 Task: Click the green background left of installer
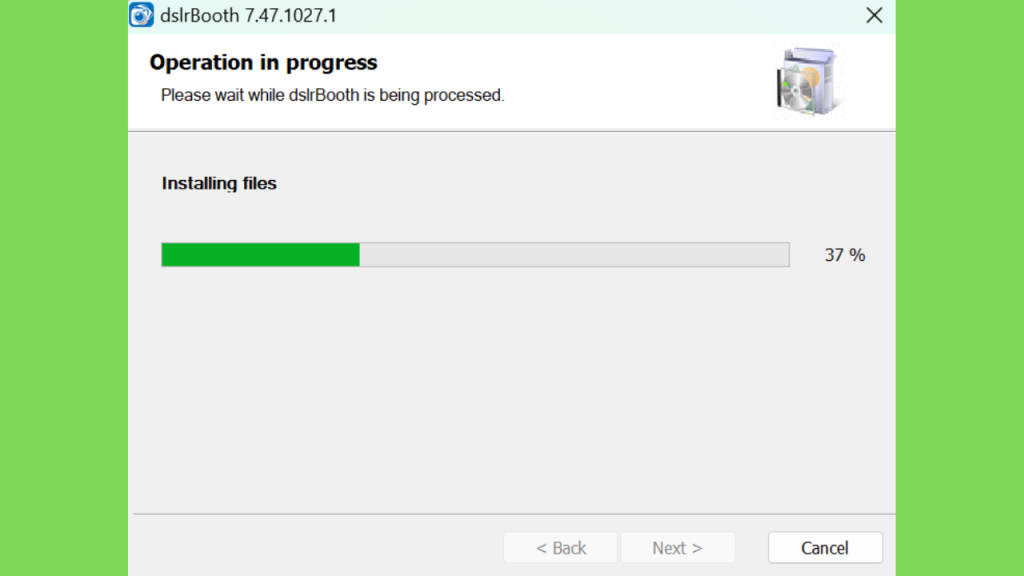coord(64,288)
